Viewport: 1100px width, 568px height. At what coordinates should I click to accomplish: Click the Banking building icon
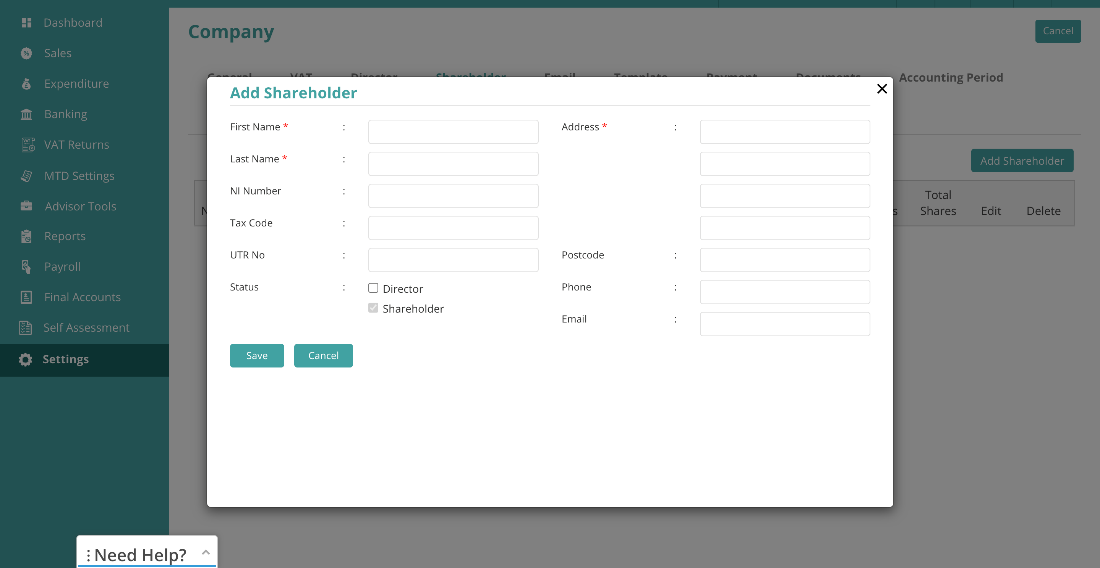click(x=27, y=114)
